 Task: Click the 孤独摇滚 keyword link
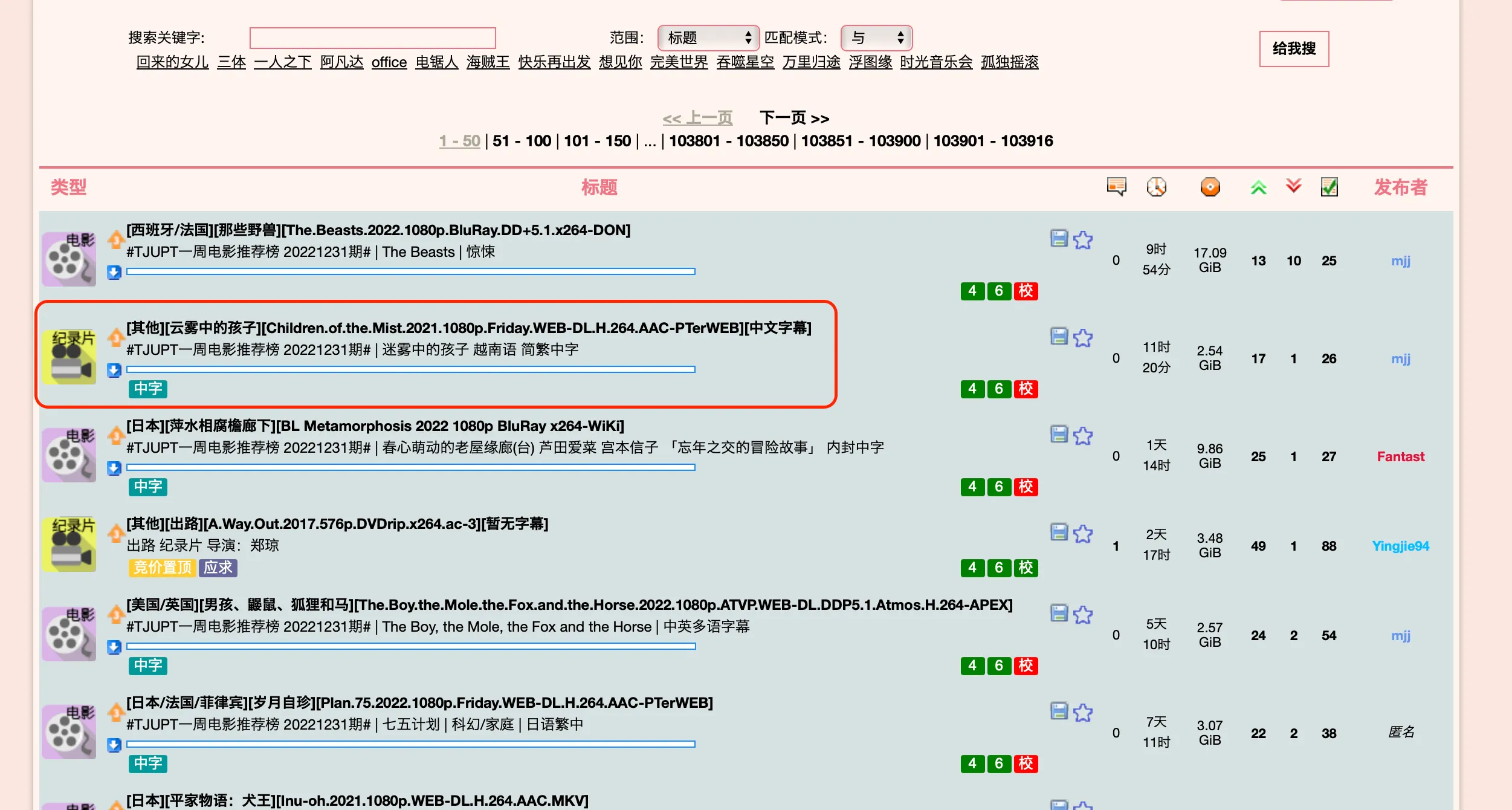[1009, 62]
